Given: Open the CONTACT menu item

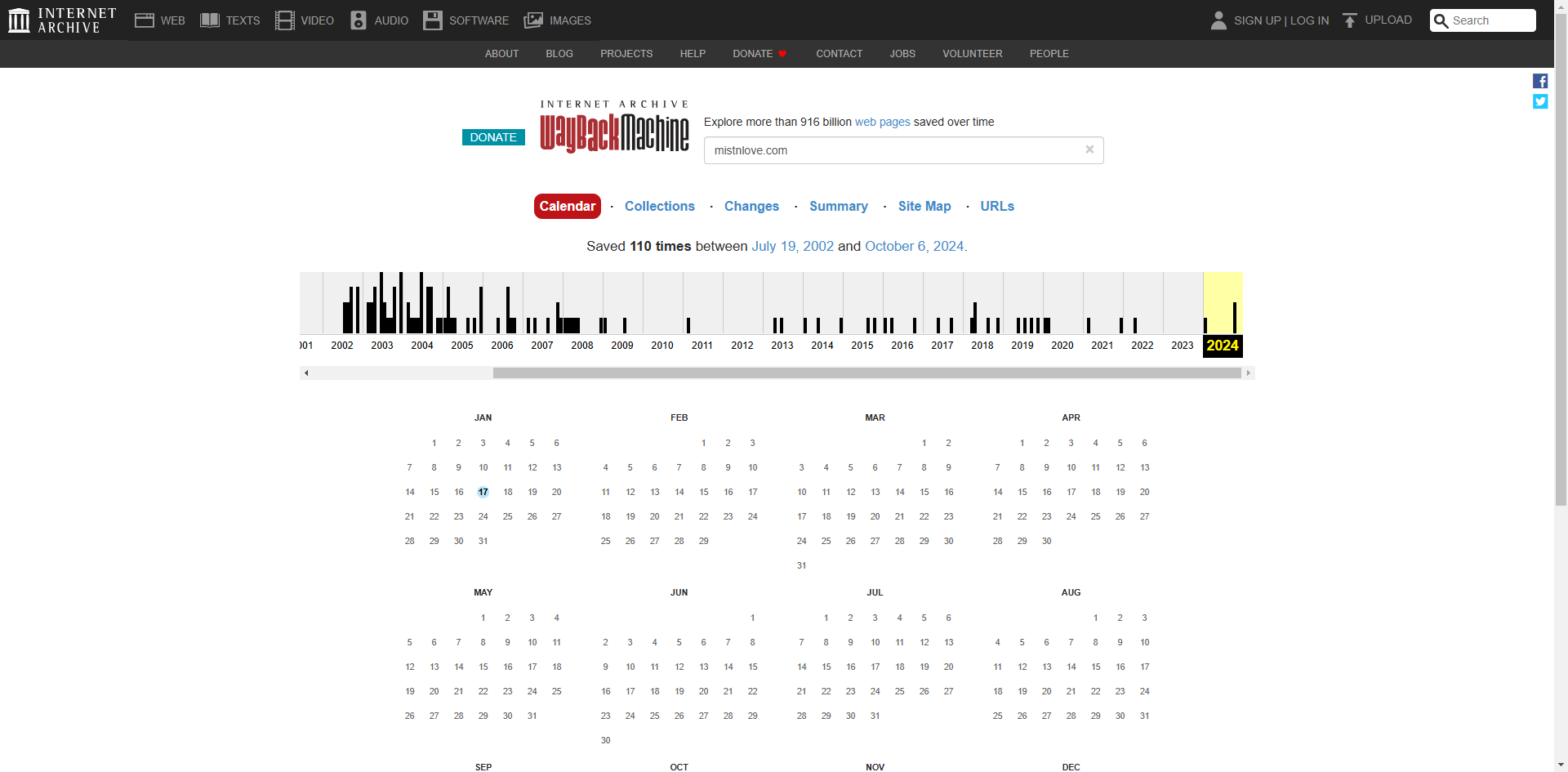Looking at the screenshot, I should pos(839,54).
